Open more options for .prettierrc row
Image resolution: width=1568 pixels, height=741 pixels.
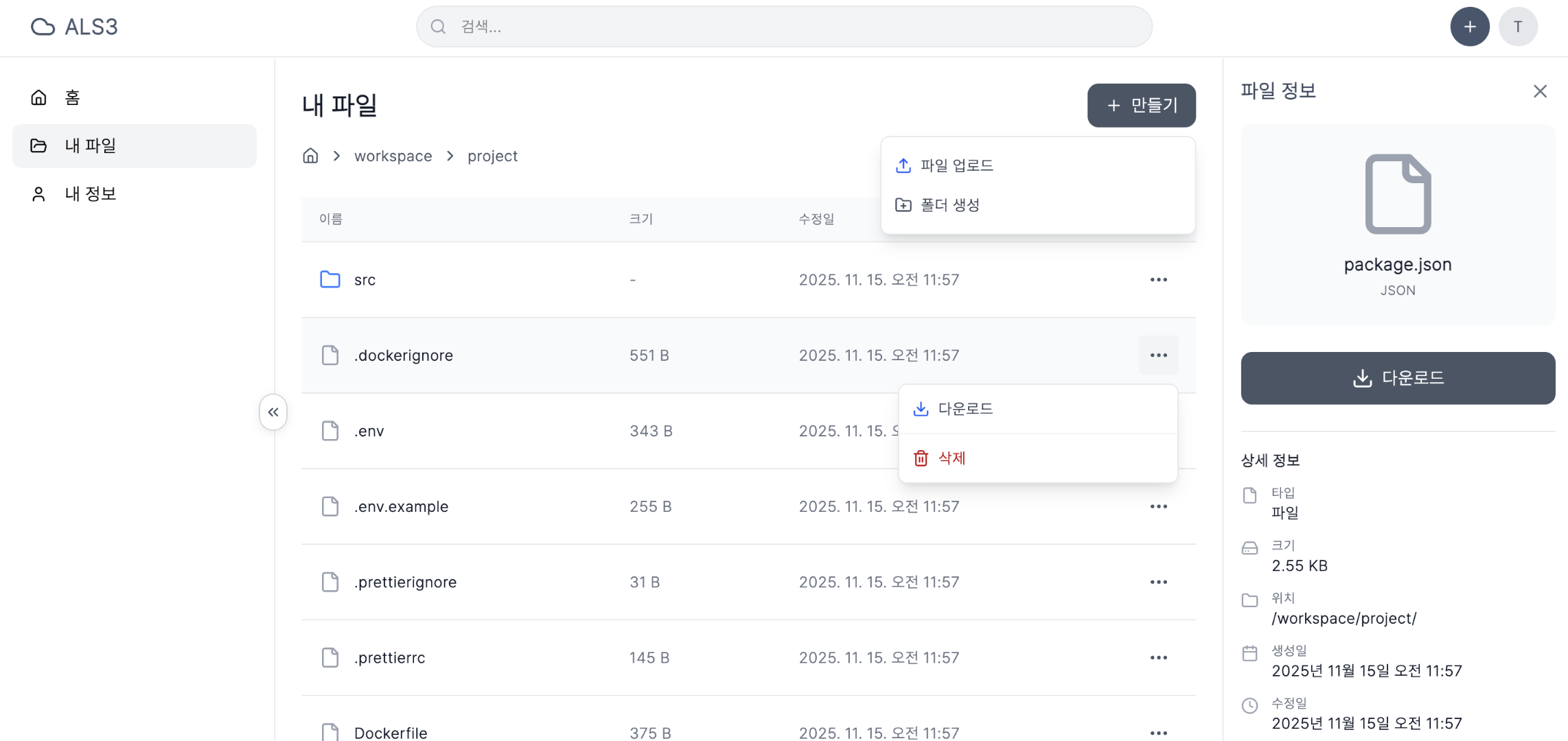[x=1158, y=657]
